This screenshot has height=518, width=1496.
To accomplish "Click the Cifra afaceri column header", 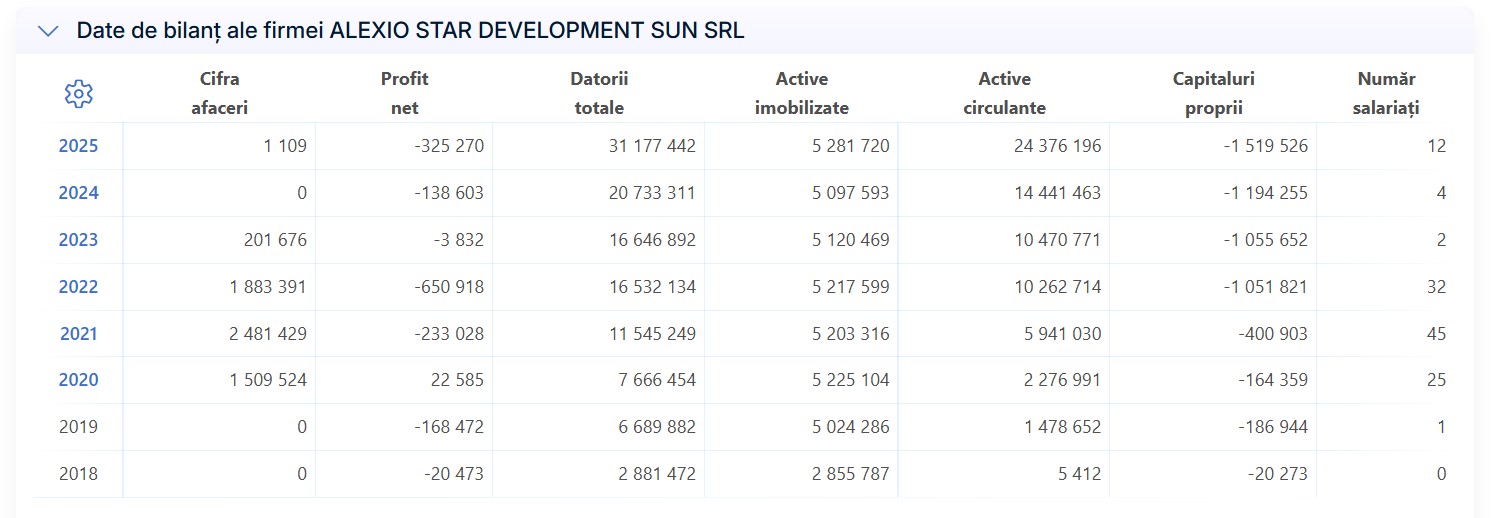I will (219, 93).
